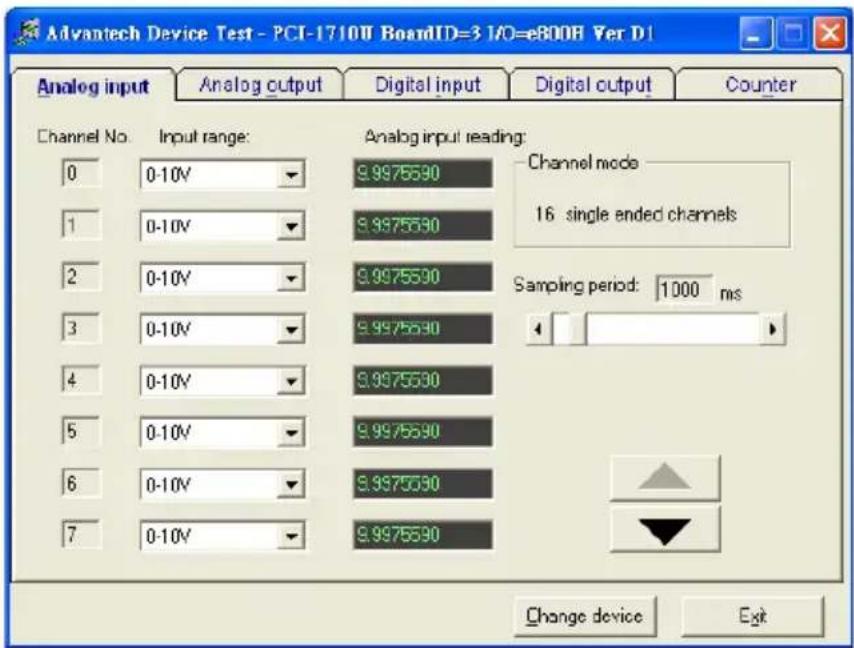Click the "16 single ended channels" text
Viewport: 854px width, 648px height.
click(x=635, y=215)
